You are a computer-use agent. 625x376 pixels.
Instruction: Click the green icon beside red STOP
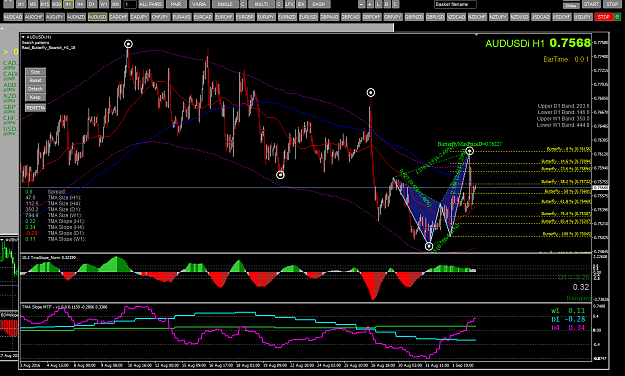point(617,17)
